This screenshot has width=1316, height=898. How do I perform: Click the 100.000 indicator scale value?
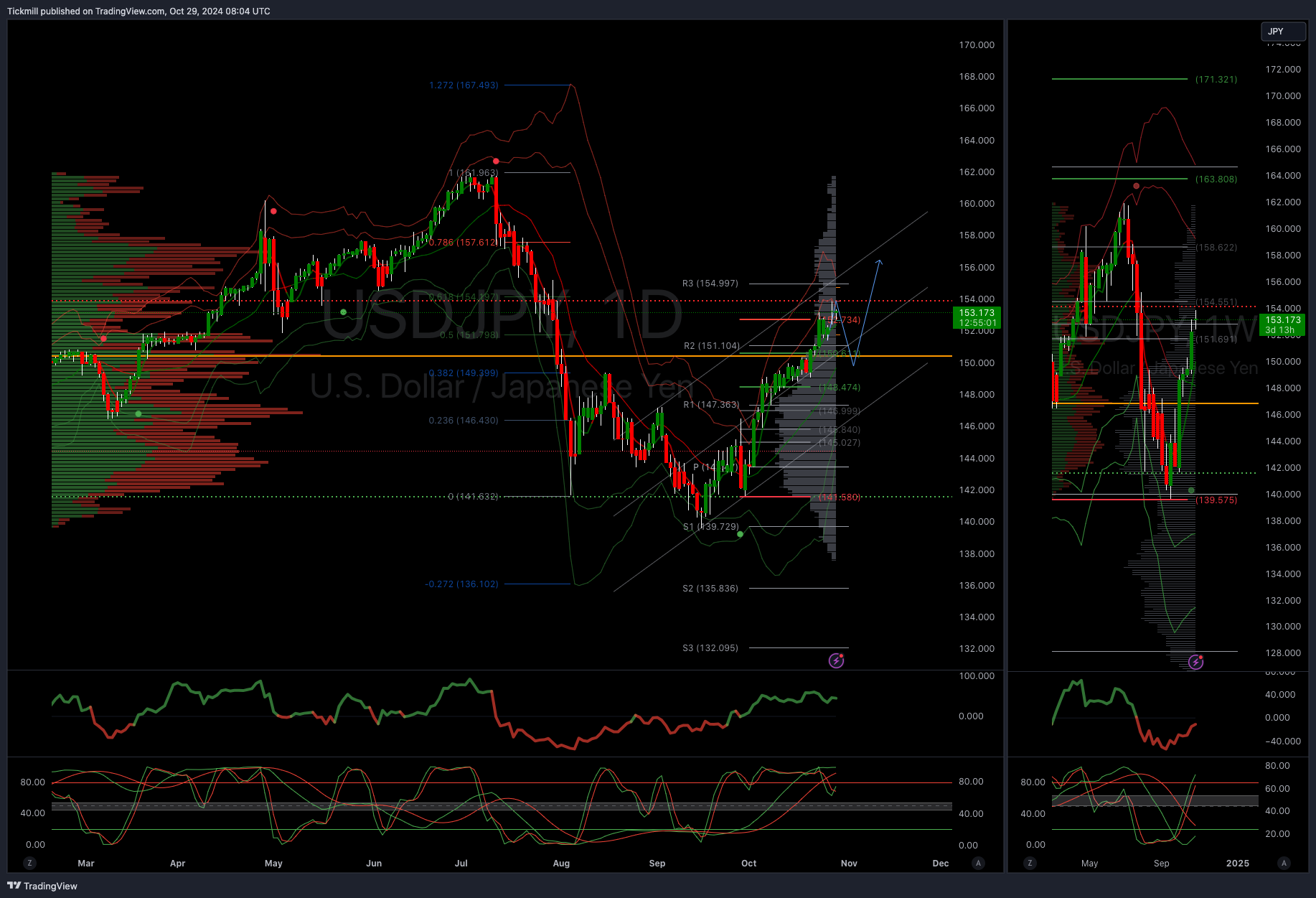(977, 676)
